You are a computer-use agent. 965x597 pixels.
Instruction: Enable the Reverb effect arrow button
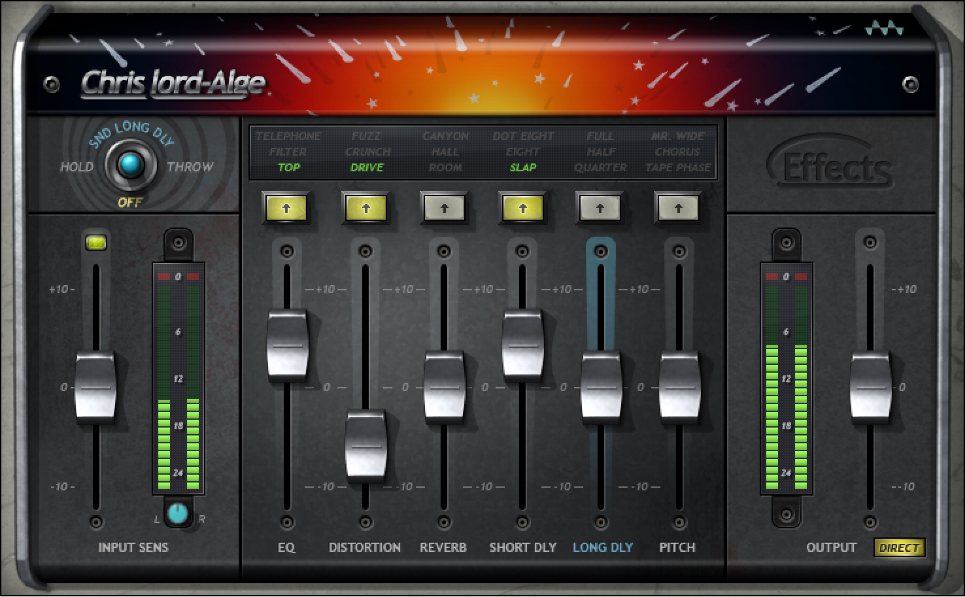444,207
